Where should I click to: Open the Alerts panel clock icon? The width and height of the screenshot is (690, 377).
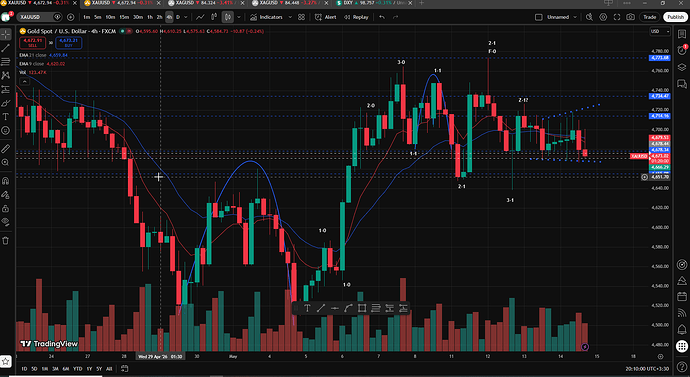click(682, 50)
